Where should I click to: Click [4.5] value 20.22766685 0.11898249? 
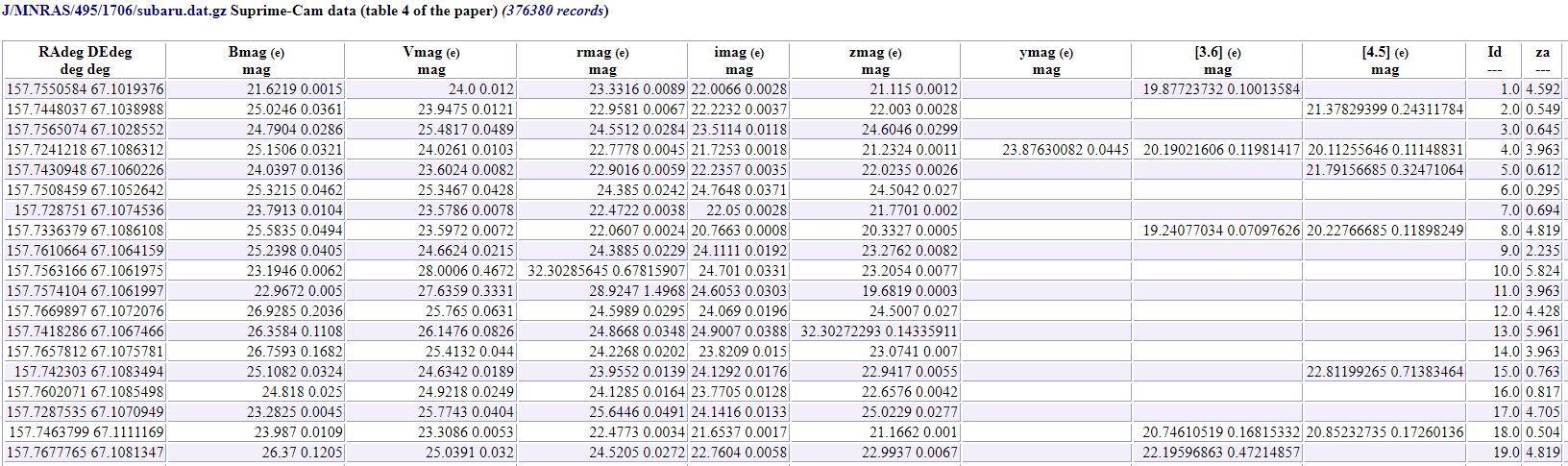click(1384, 231)
